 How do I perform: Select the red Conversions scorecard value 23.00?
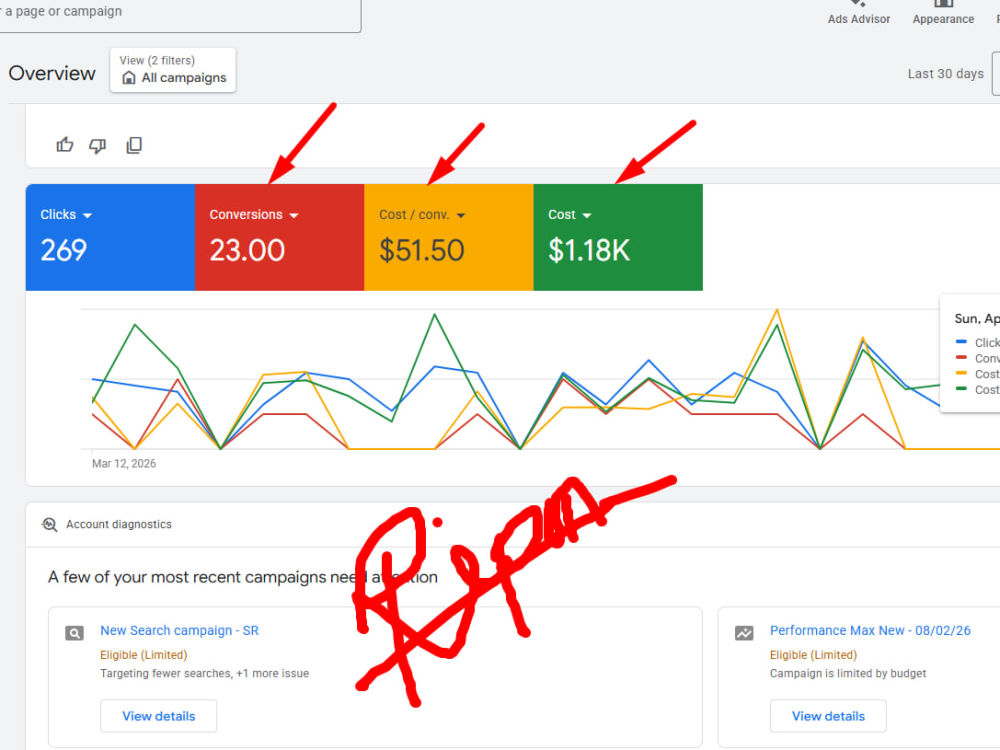click(x=247, y=251)
